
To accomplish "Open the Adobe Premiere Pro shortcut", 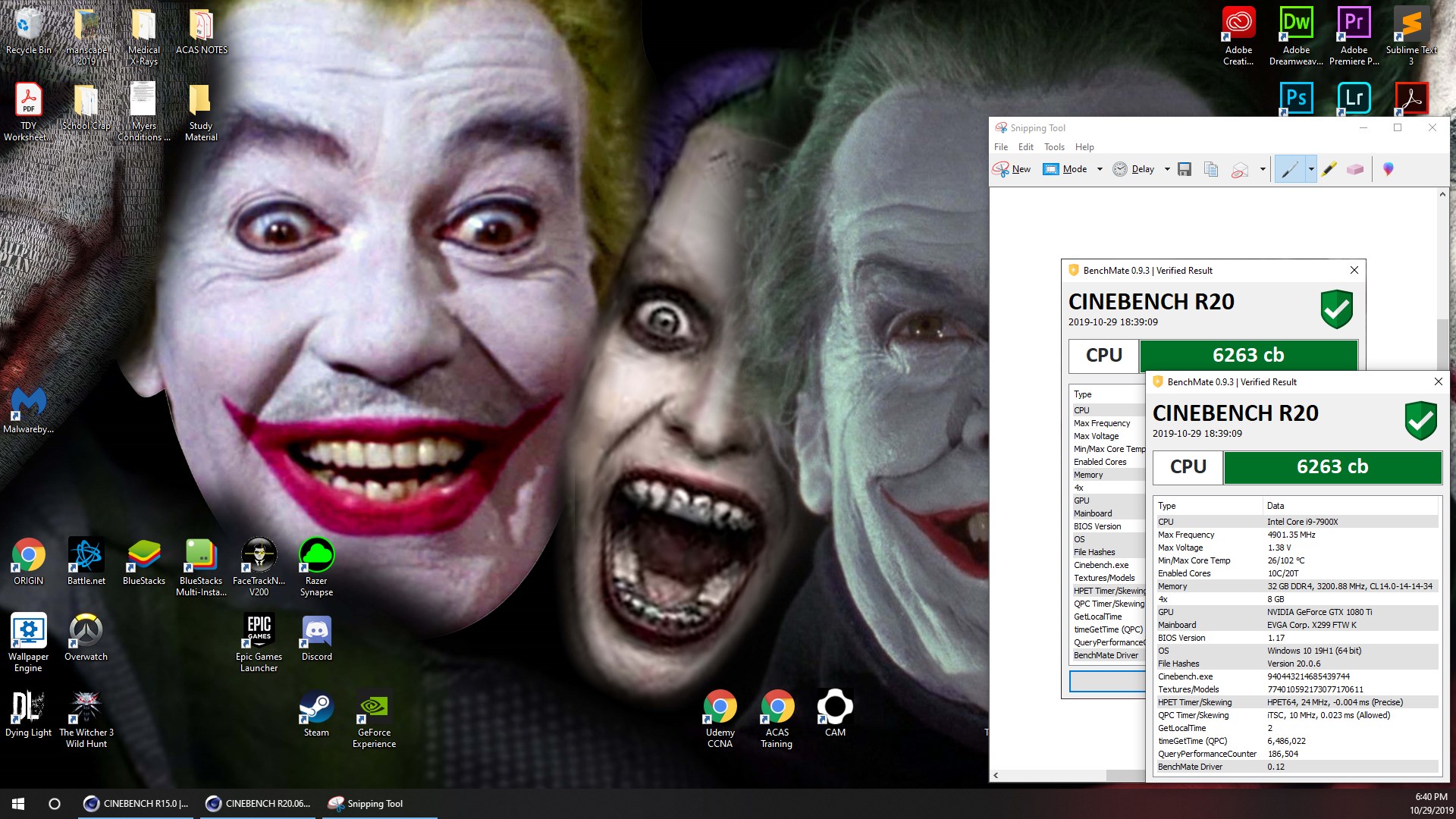I will 1354,36.
